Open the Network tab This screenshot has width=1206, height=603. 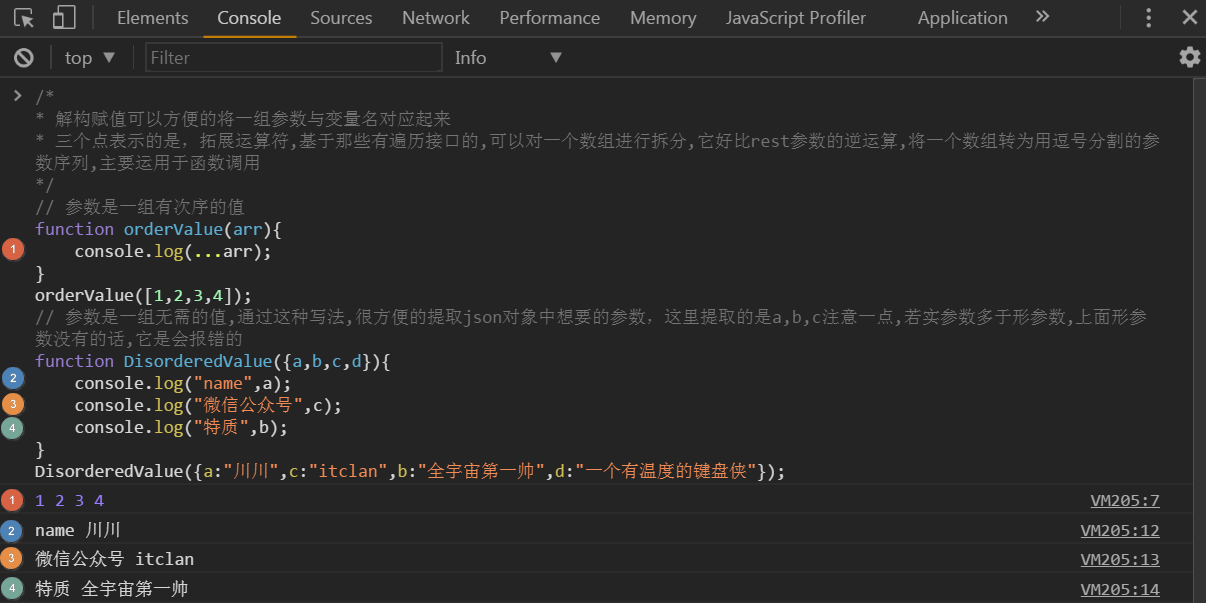click(435, 18)
